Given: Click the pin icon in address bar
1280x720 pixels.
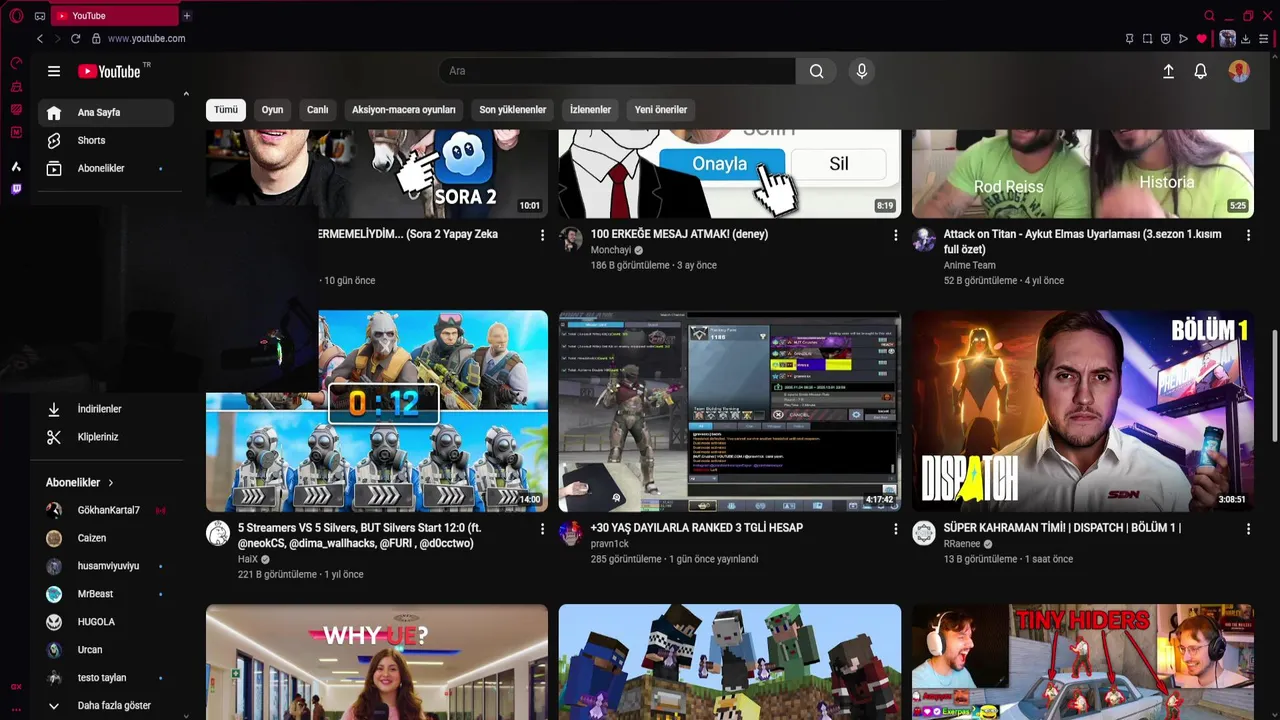Looking at the screenshot, I should click(1129, 39).
